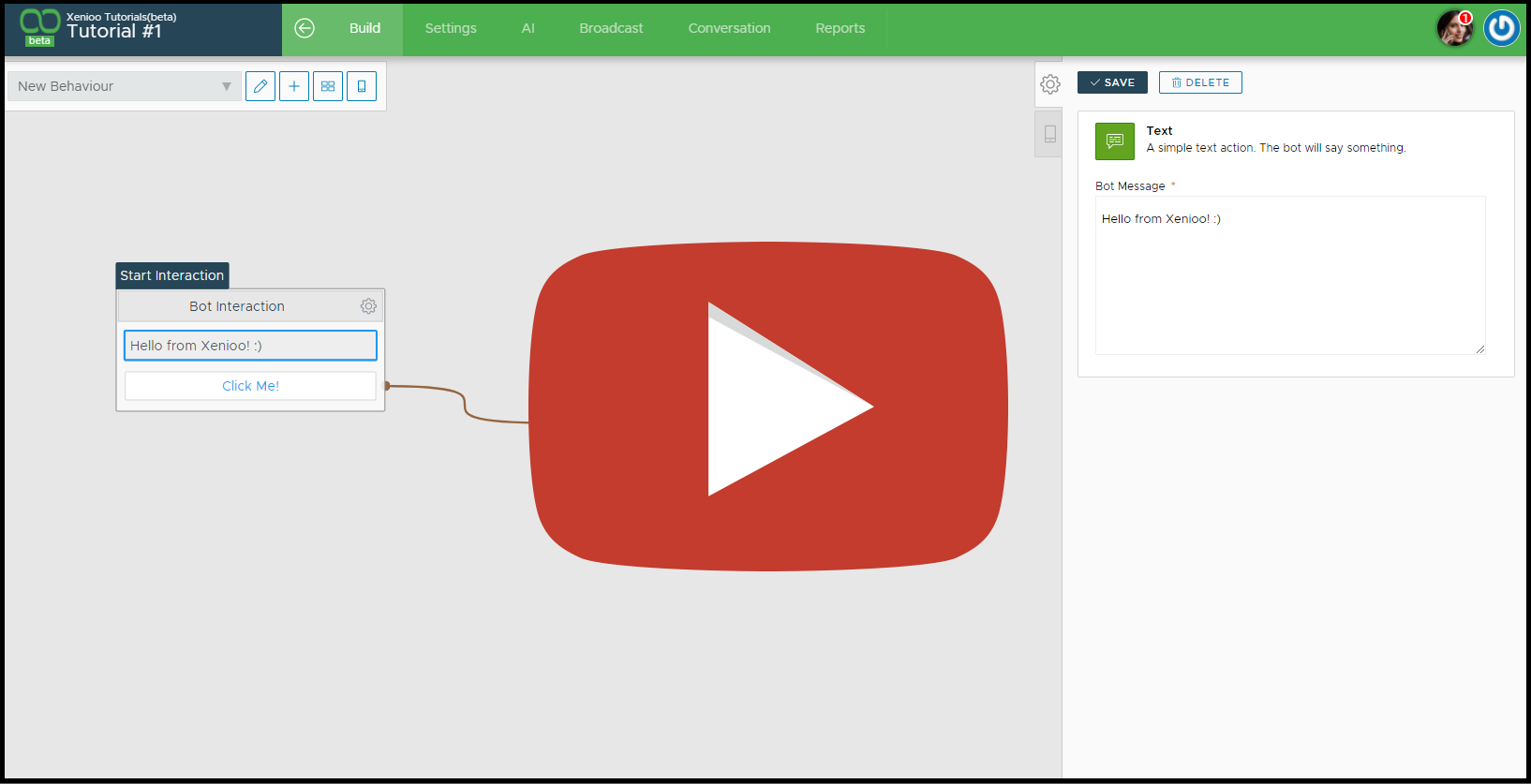Add a new behaviour with plus icon

[294, 86]
